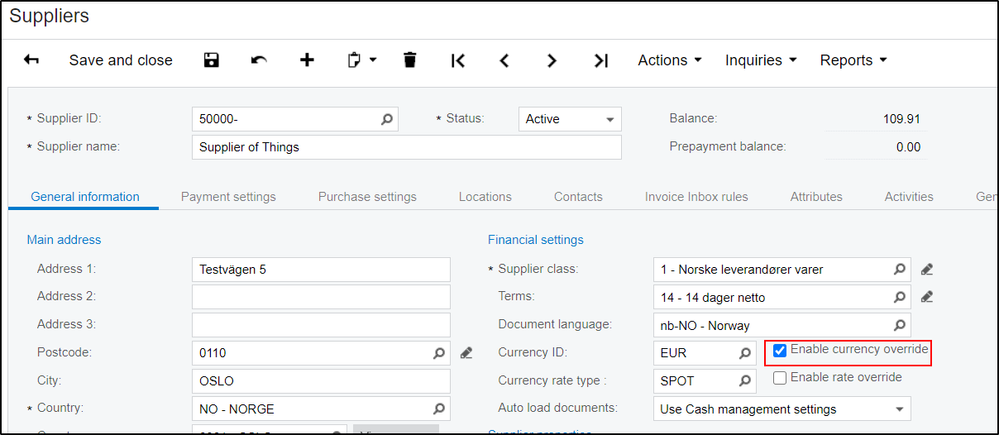The image size is (999, 435).
Task: Edit Supplier class with pencil icon
Action: [927, 269]
